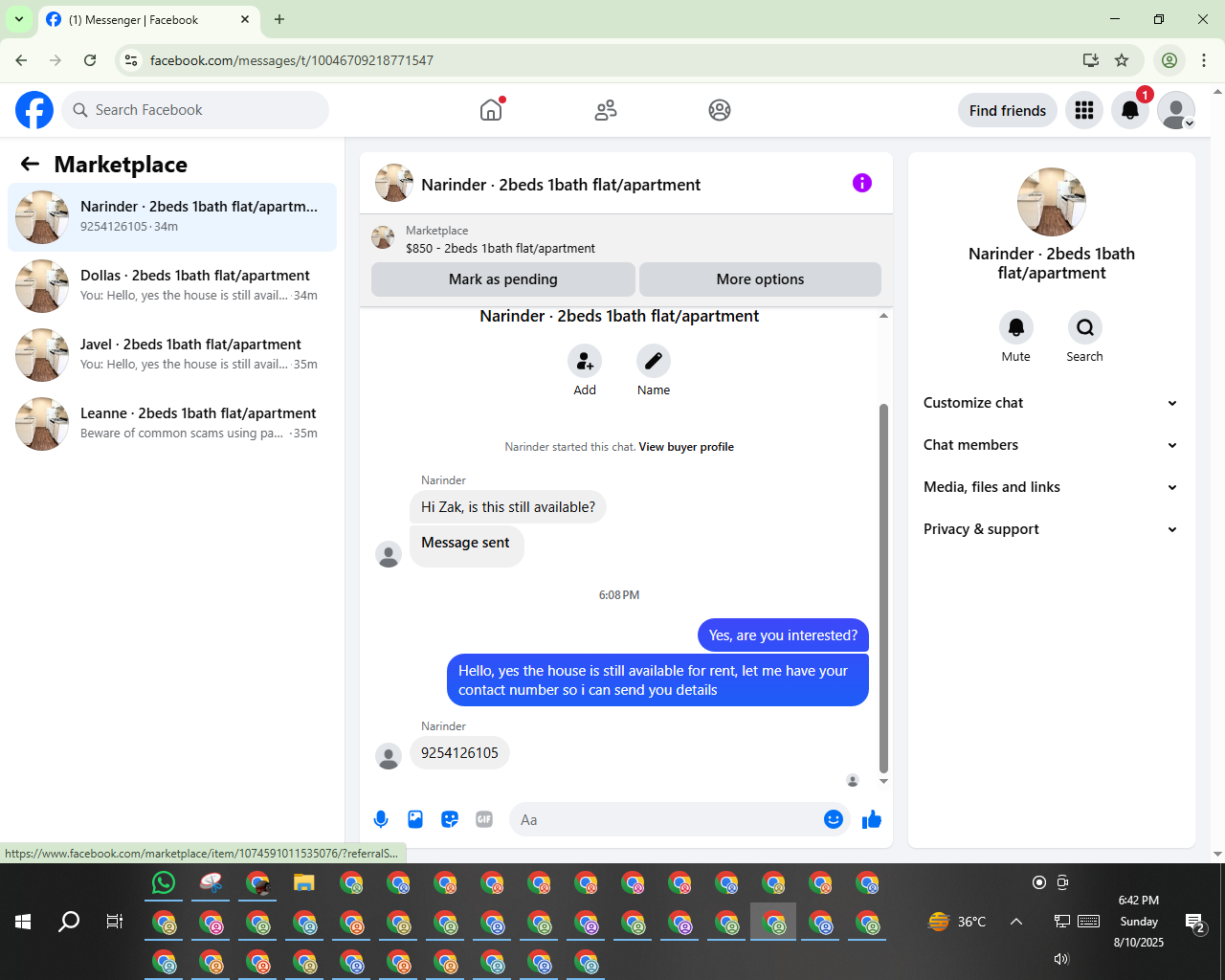
Task: Open Home feed icon in top navigation
Action: 491,110
